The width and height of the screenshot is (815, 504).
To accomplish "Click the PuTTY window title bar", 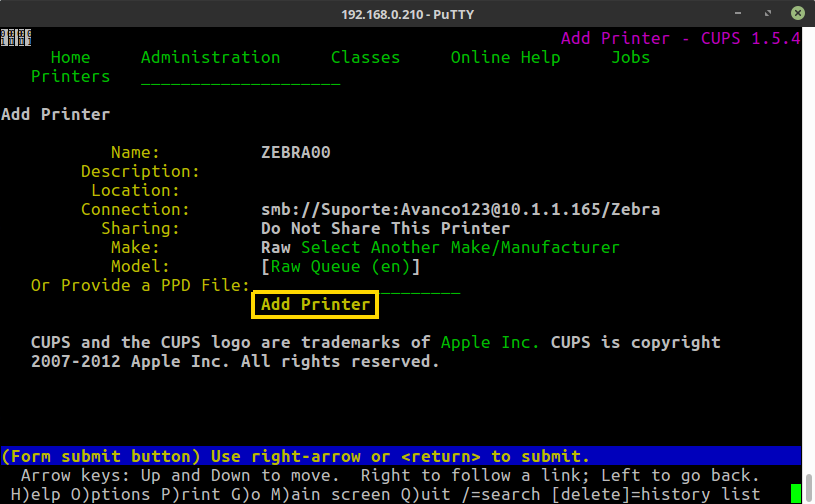I will pos(407,13).
